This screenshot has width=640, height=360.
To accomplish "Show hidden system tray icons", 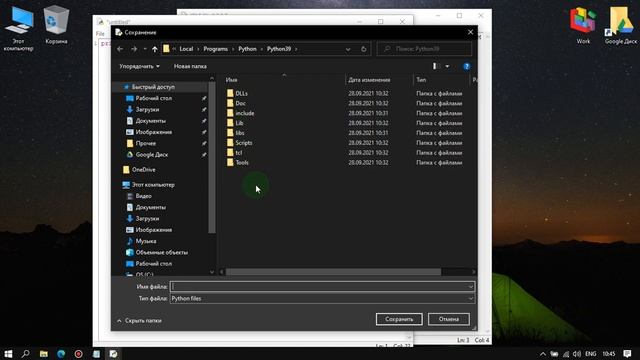I will 542,354.
